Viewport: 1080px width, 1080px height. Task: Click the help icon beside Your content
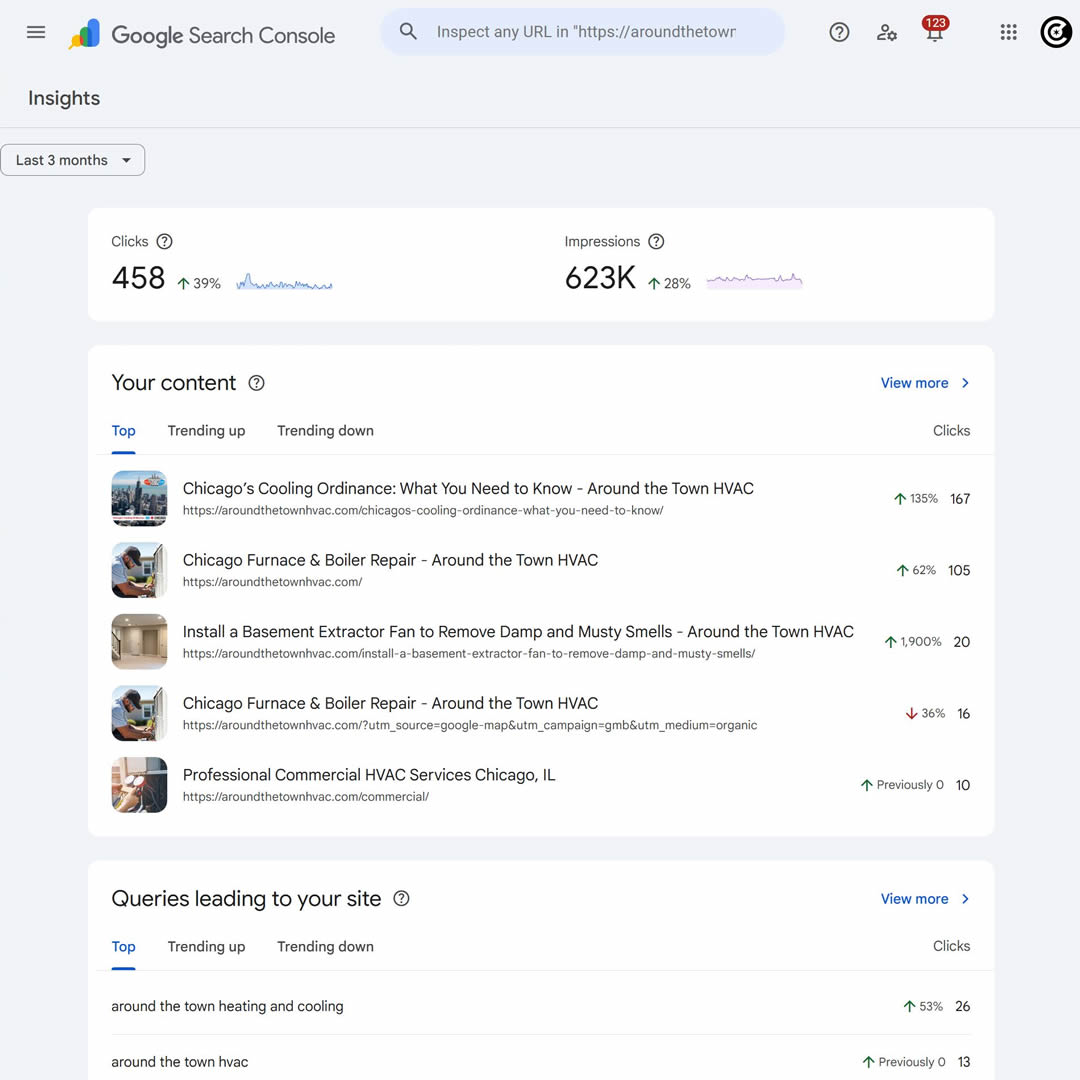(x=256, y=383)
